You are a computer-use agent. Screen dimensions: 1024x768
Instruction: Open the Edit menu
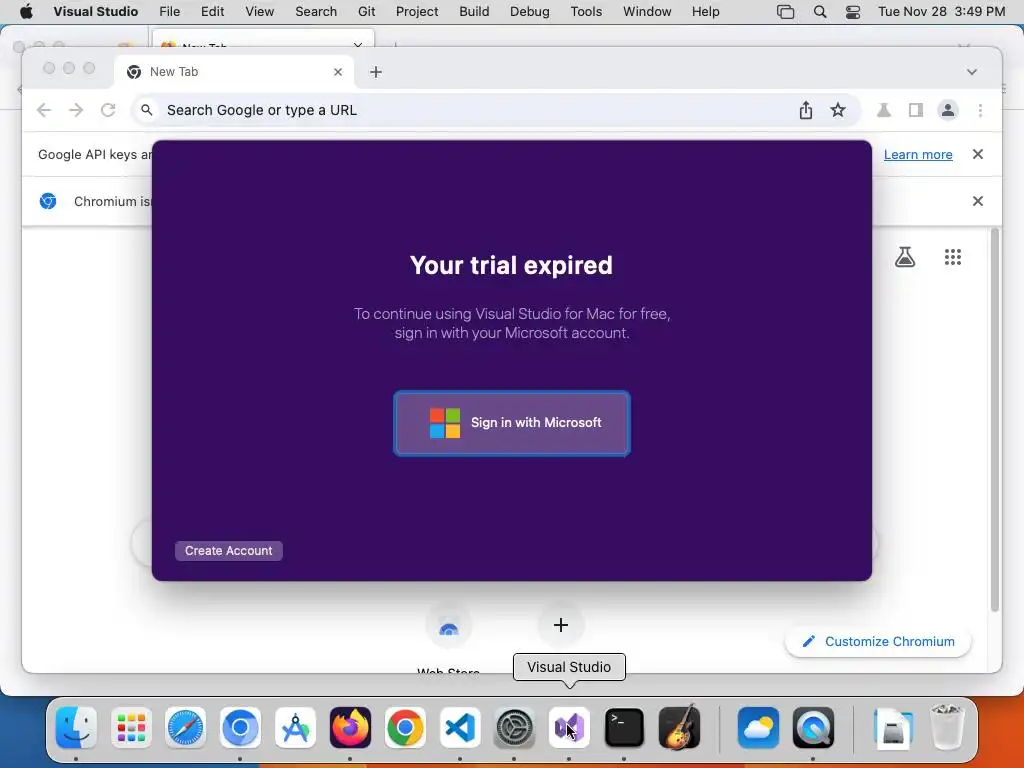(x=212, y=12)
